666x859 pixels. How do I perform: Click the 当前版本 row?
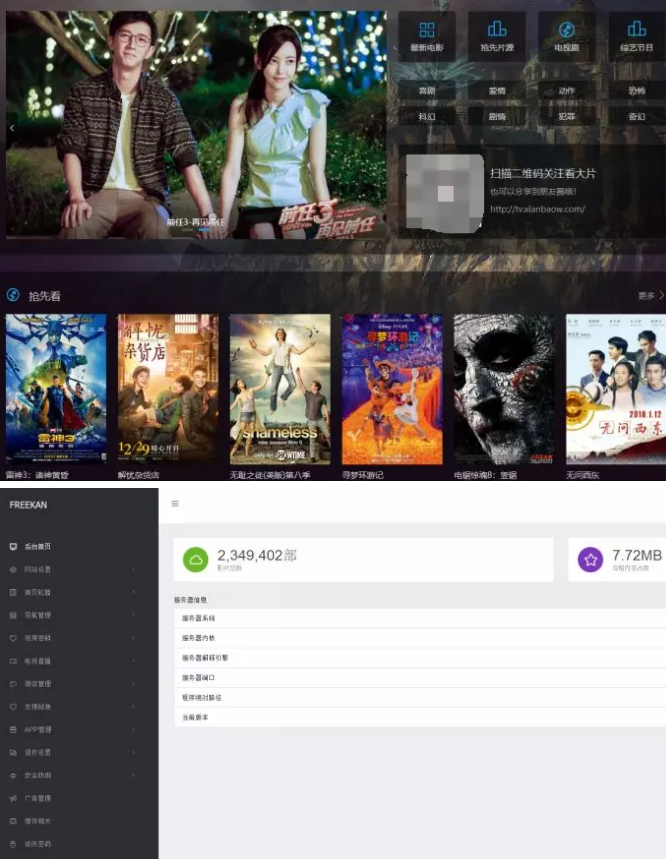420,717
